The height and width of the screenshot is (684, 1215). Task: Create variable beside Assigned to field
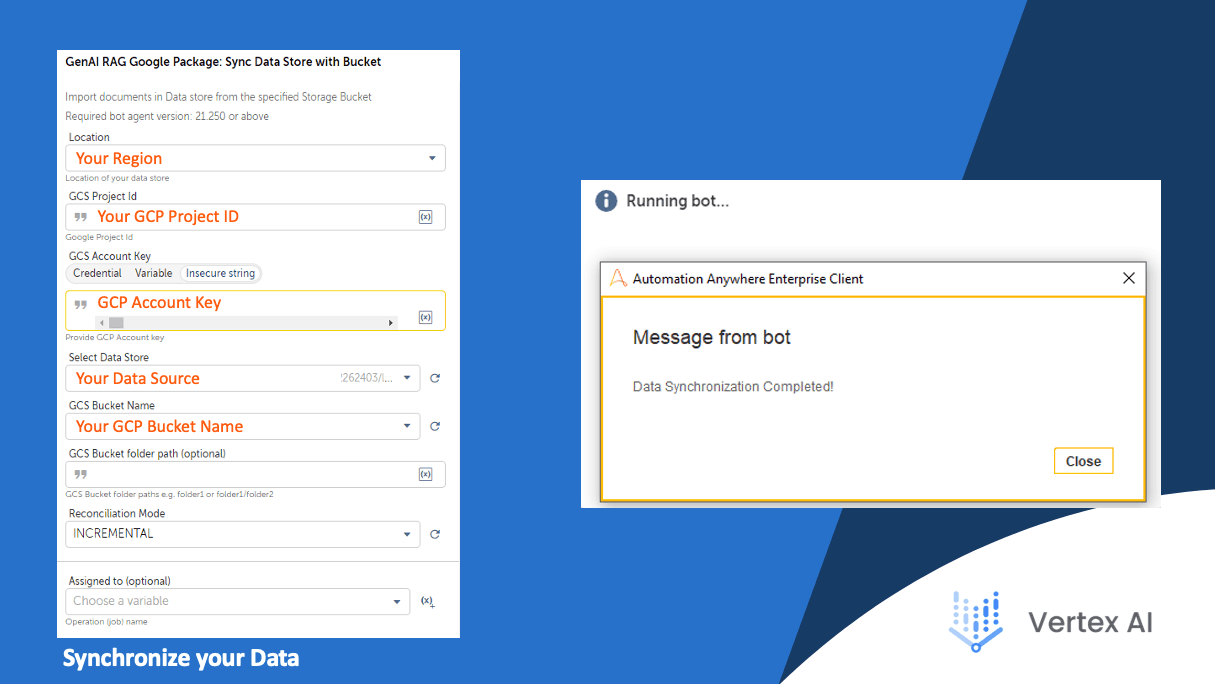tap(427, 601)
